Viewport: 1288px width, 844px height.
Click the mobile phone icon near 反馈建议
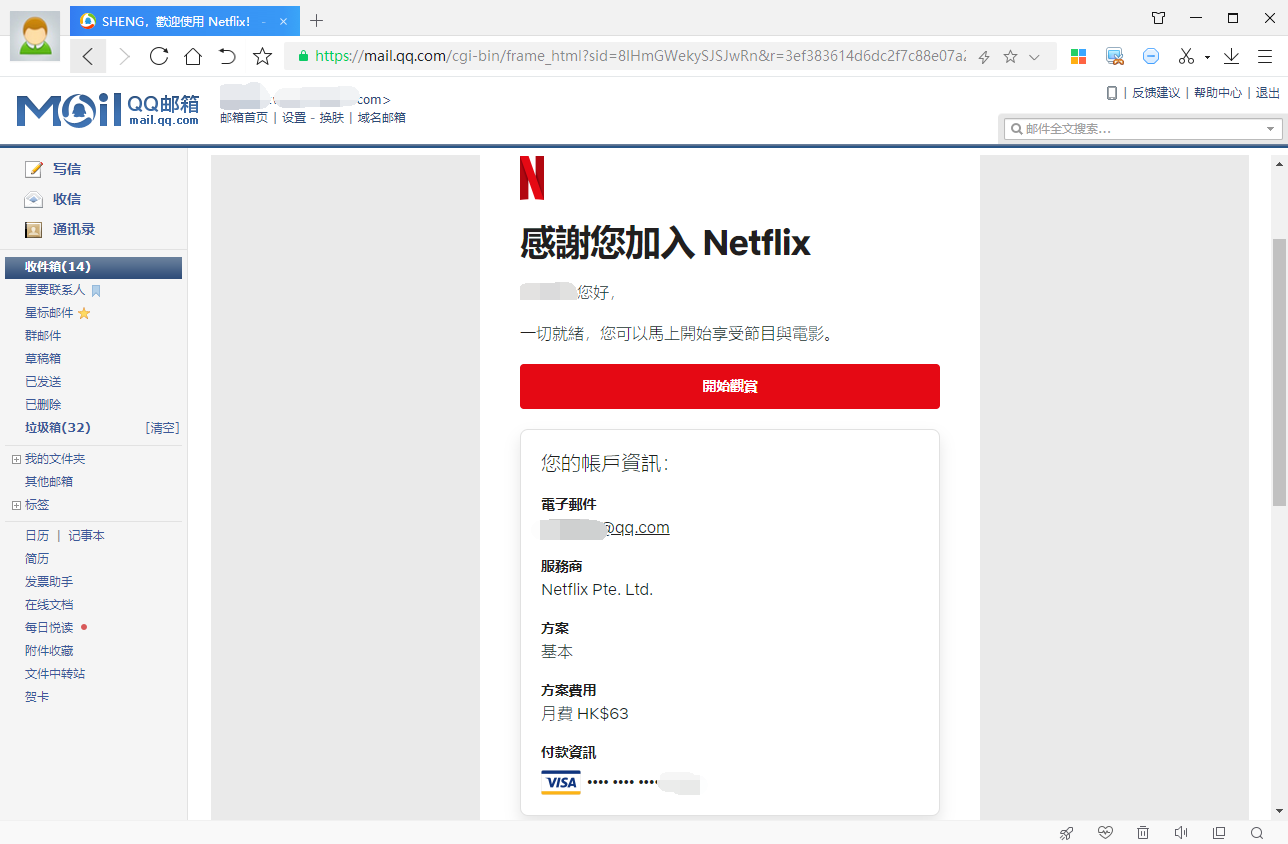[1111, 93]
